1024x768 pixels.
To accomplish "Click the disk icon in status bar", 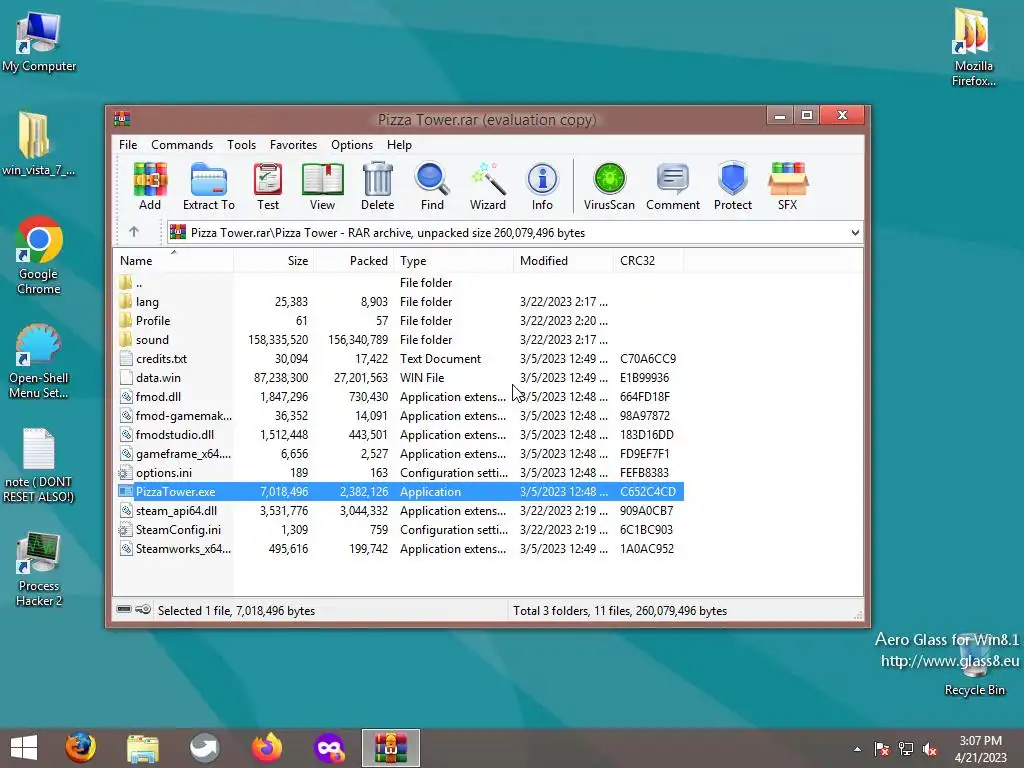I will [124, 610].
